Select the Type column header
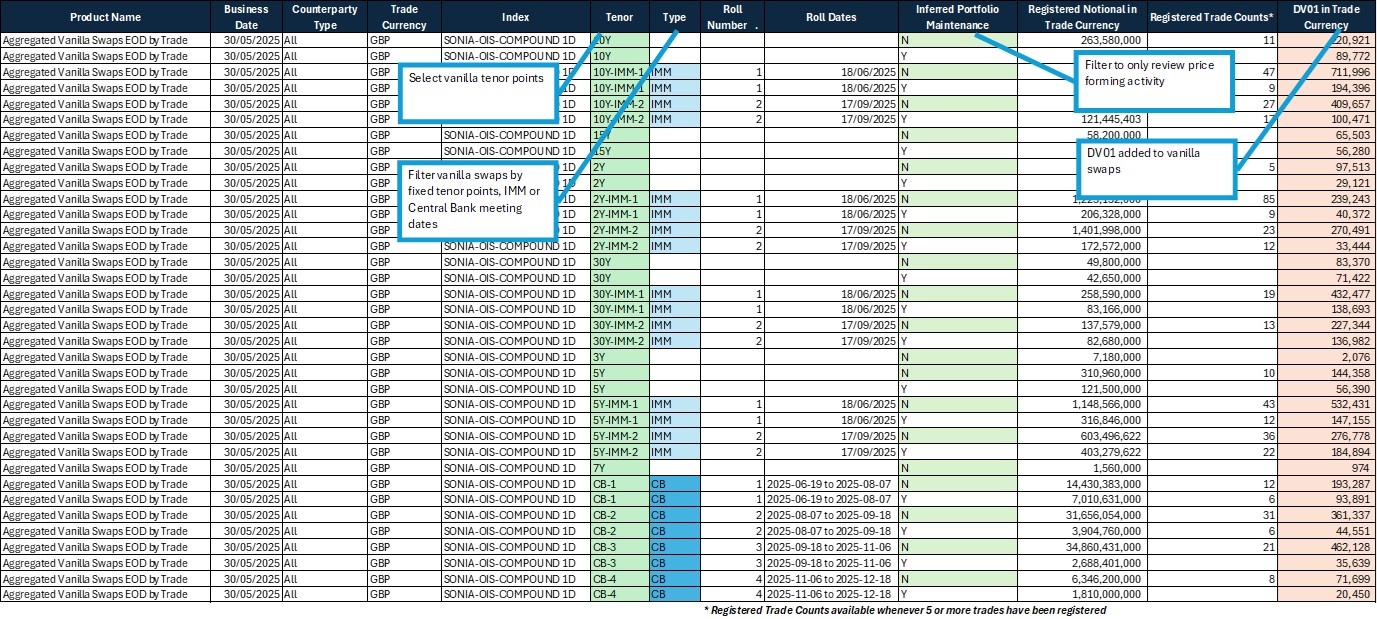The width and height of the screenshot is (1377, 619). 674,16
